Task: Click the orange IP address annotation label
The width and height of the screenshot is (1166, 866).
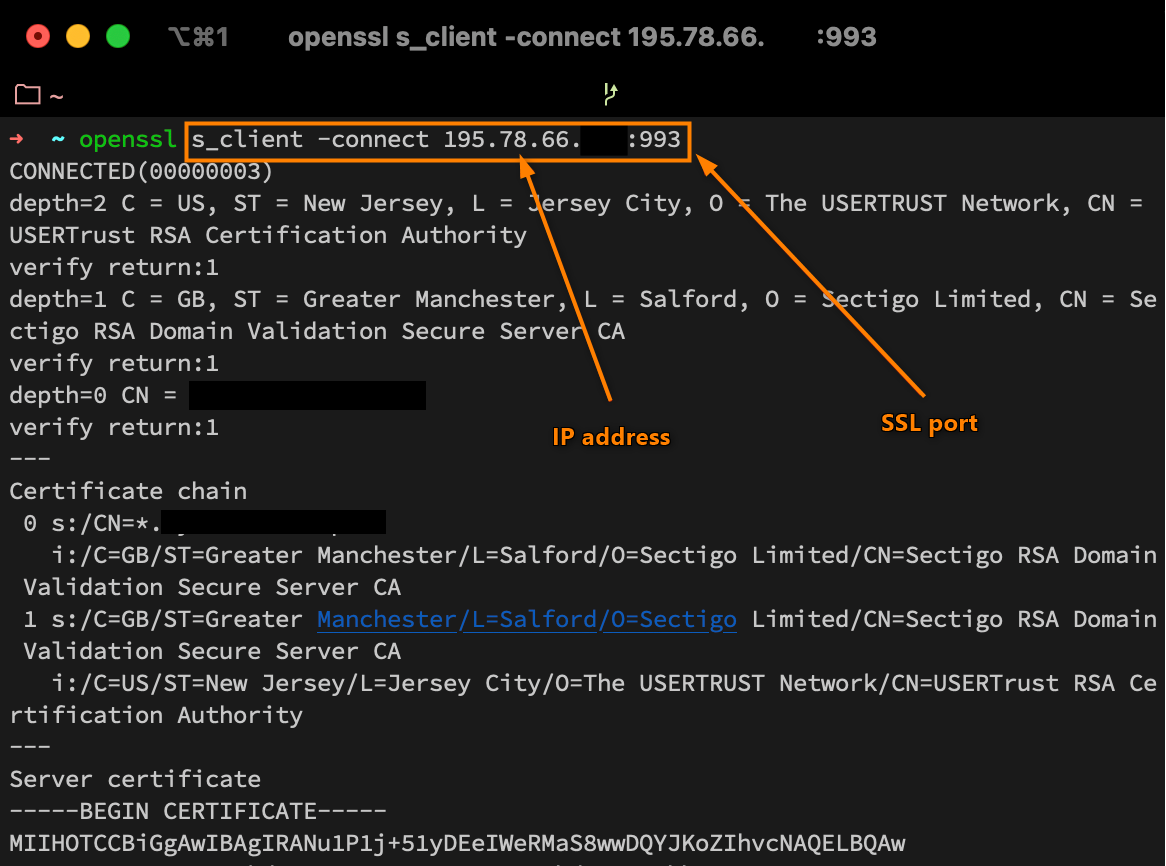Action: click(611, 437)
